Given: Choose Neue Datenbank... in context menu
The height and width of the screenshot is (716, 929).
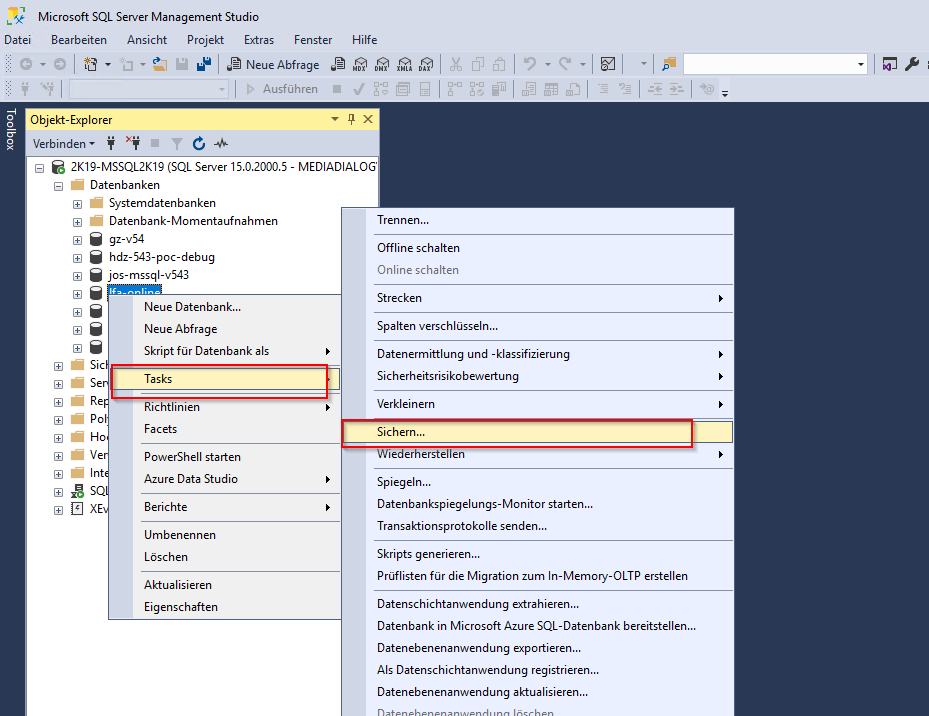Looking at the screenshot, I should (225, 307).
